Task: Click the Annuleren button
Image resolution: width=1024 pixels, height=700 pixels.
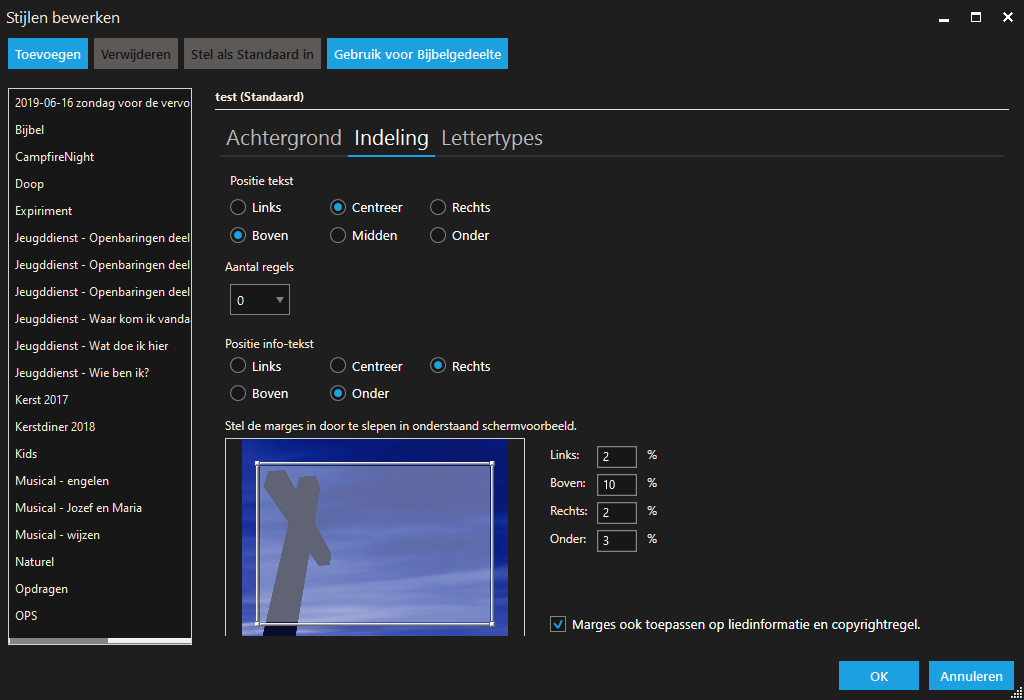Action: click(x=971, y=676)
